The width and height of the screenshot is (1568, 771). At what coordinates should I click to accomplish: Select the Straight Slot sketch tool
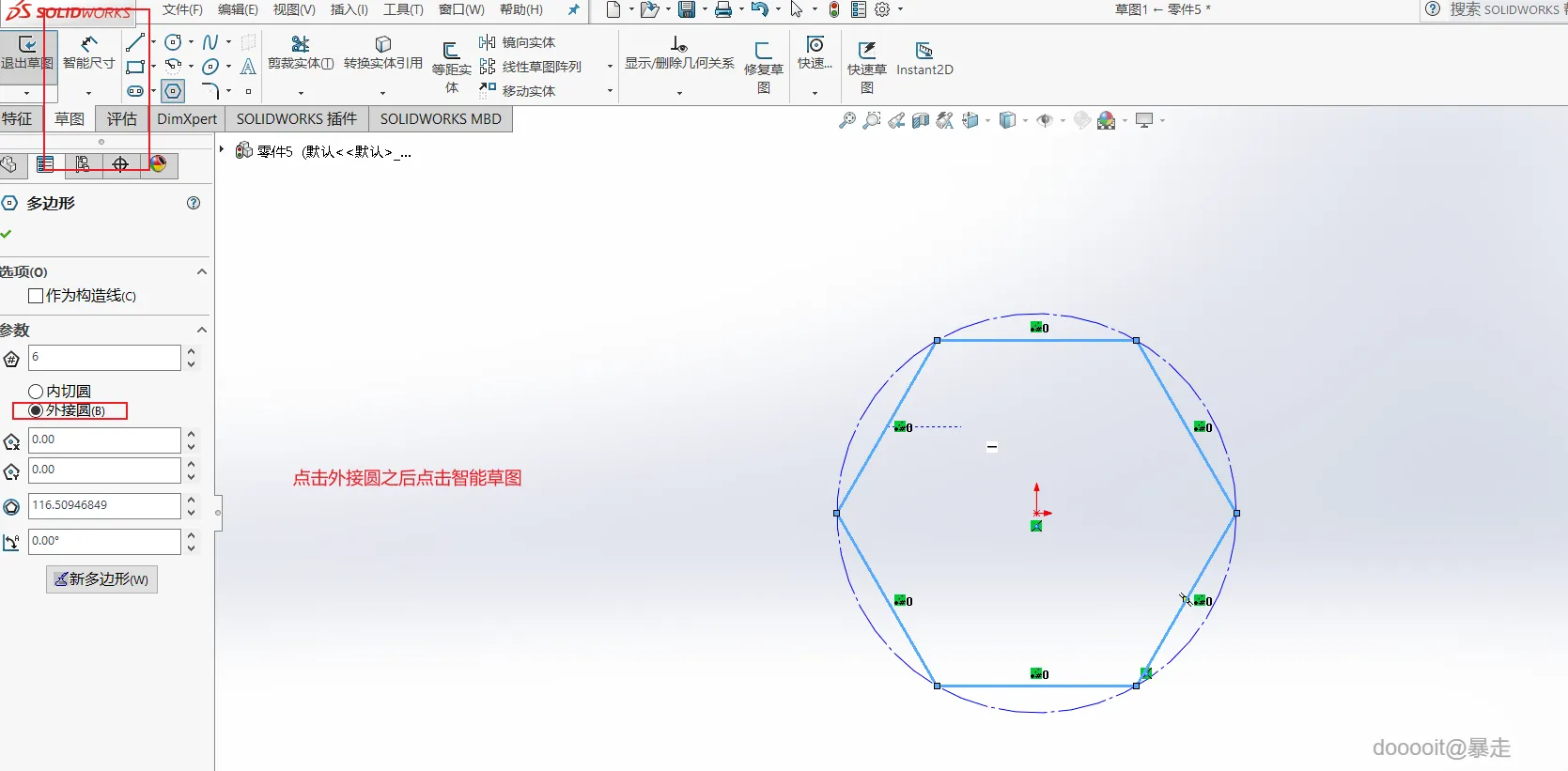(x=135, y=91)
